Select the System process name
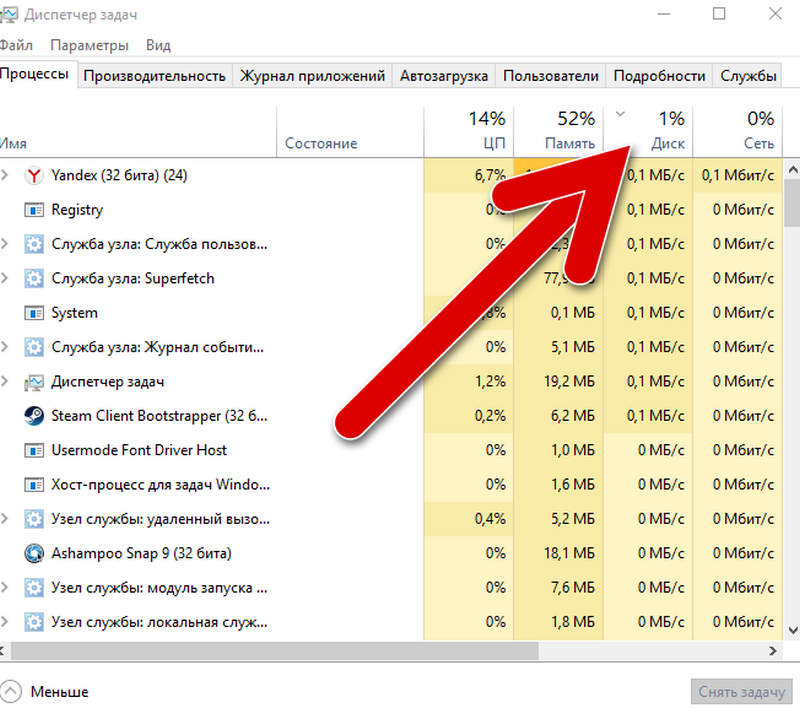The image size is (800, 714). click(74, 313)
